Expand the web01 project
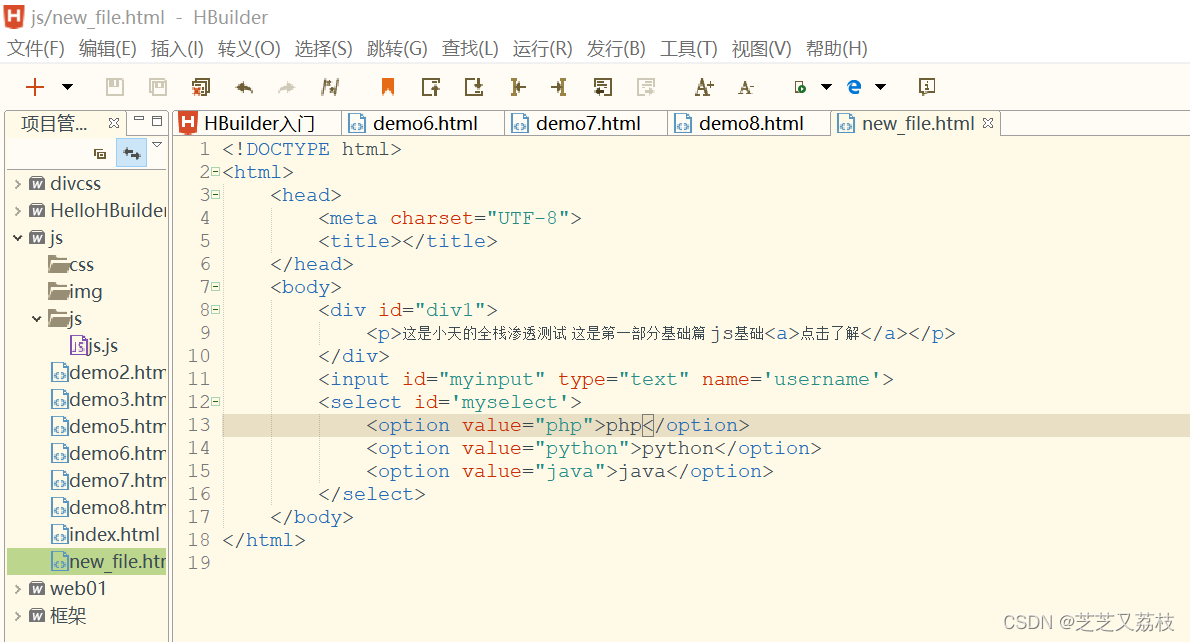This screenshot has height=642, width=1190. coord(17,589)
